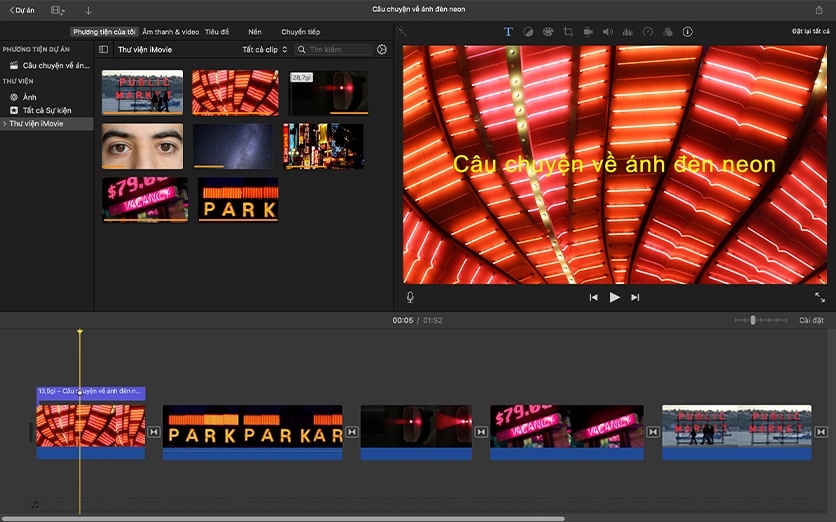
Task: Click the "Đặt lại tất cả" button
Action: tap(810, 32)
